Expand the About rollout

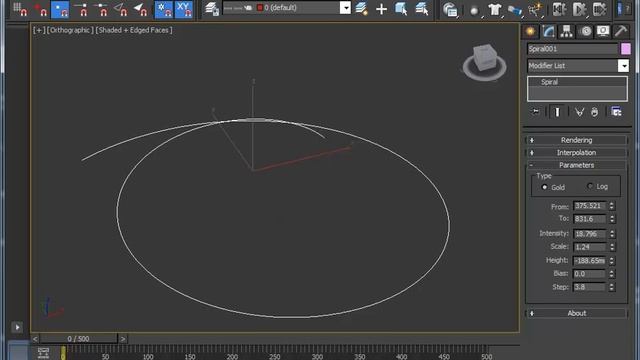576,313
